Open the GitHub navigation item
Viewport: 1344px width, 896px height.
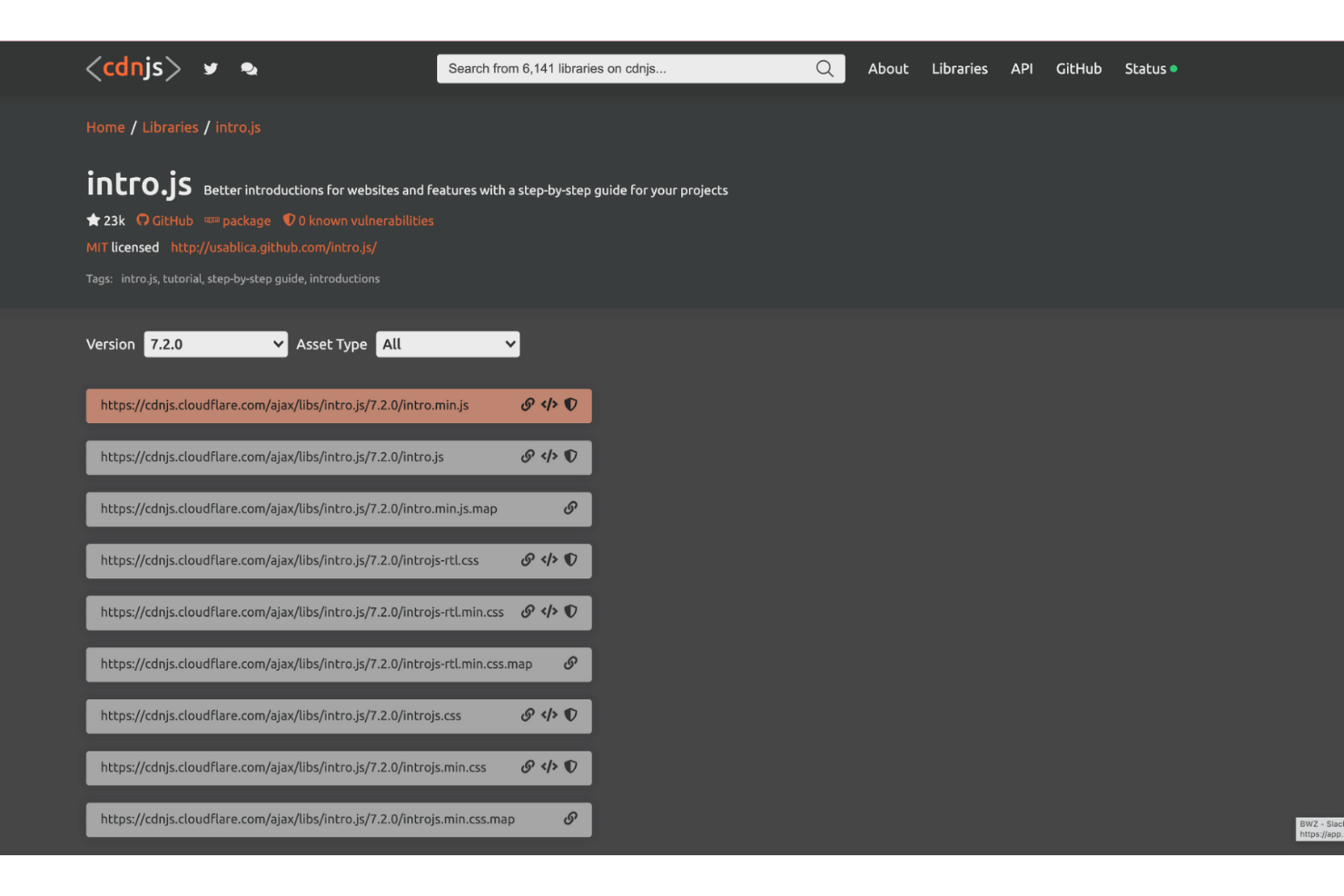pyautogui.click(x=1079, y=69)
